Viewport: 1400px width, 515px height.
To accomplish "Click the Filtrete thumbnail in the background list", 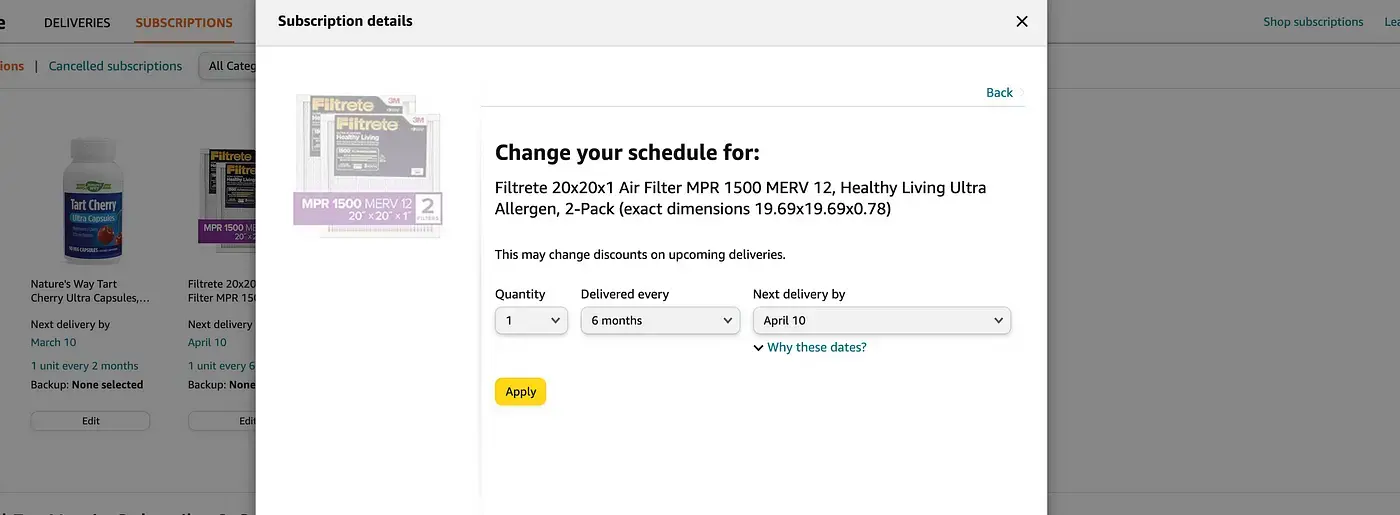I will [226, 199].
